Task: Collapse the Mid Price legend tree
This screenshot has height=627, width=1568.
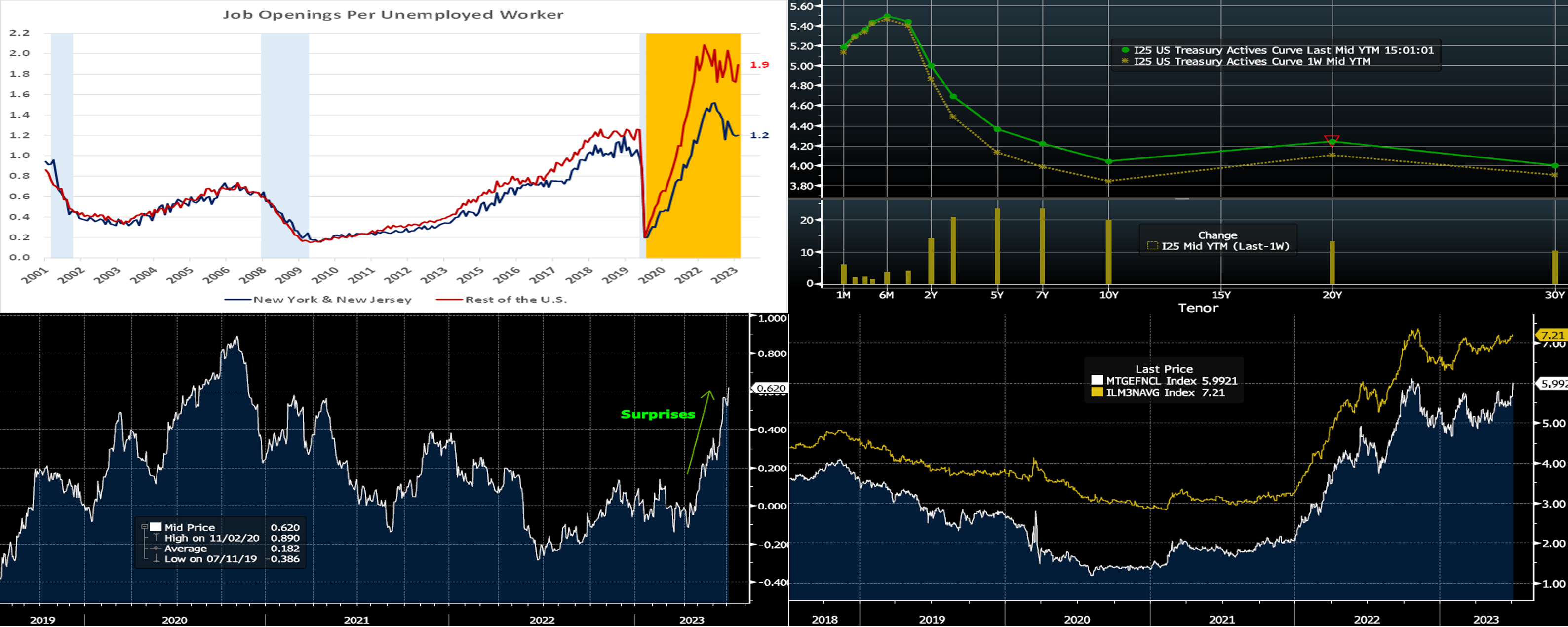Action: [144, 527]
